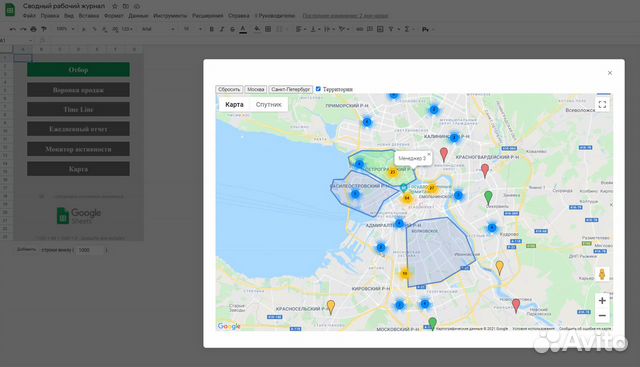Click the Монитор активности button

coord(78,149)
